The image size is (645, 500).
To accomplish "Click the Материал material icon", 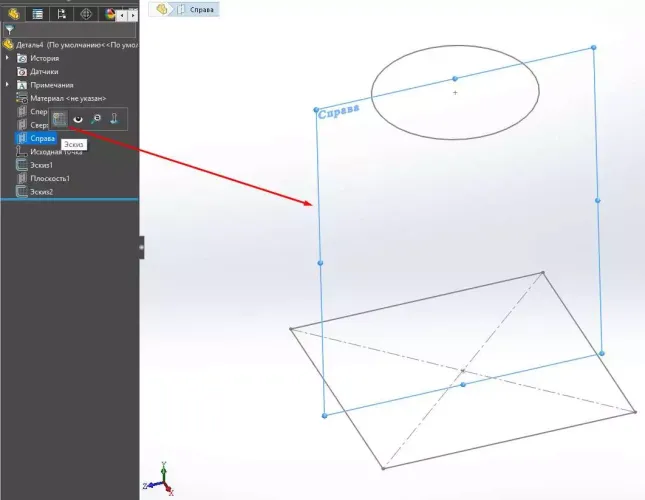I will pos(22,98).
